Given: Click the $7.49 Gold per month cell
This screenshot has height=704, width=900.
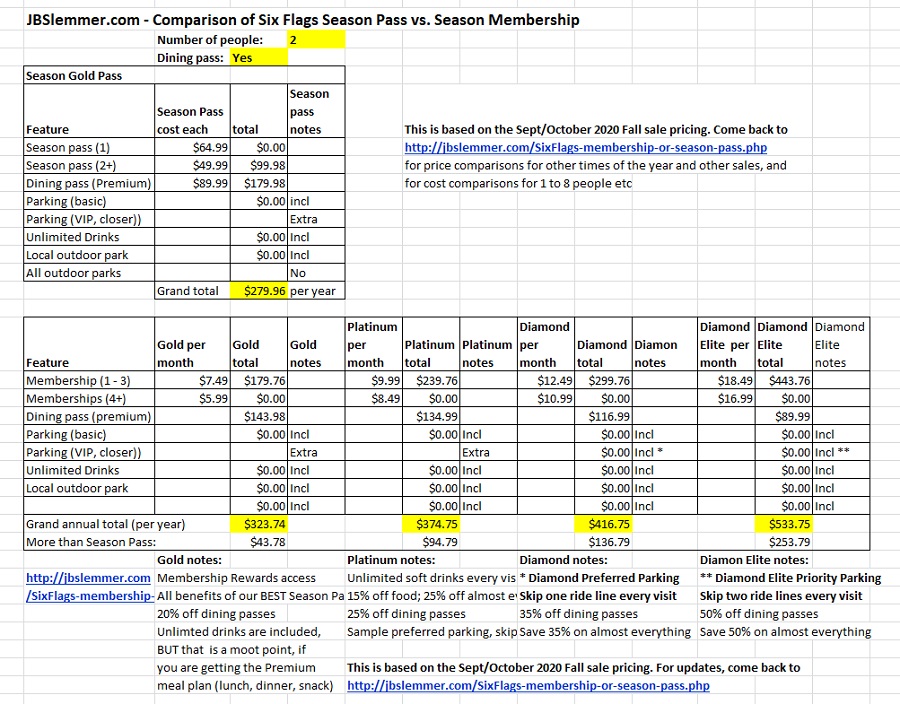Looking at the screenshot, I should pos(192,380).
